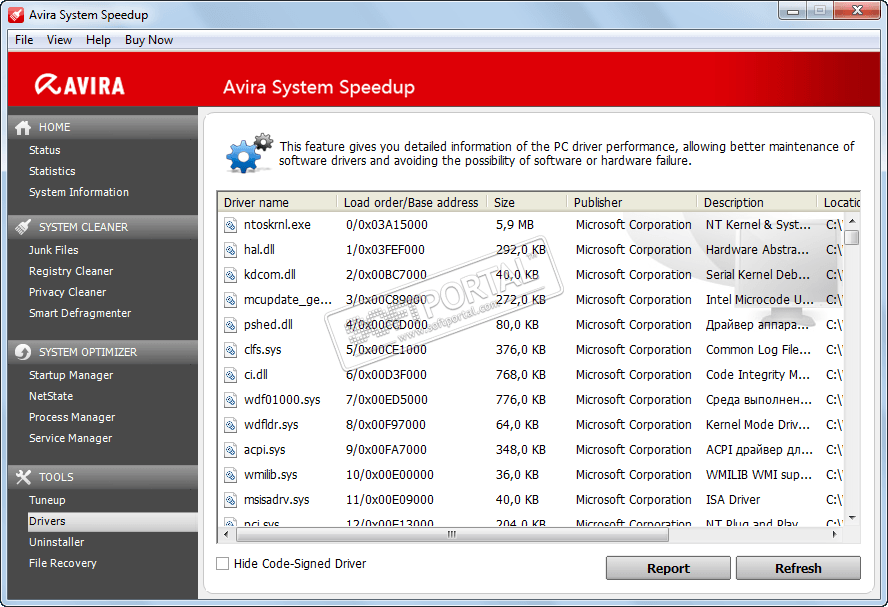
Task: Open the View menu
Action: (59, 40)
